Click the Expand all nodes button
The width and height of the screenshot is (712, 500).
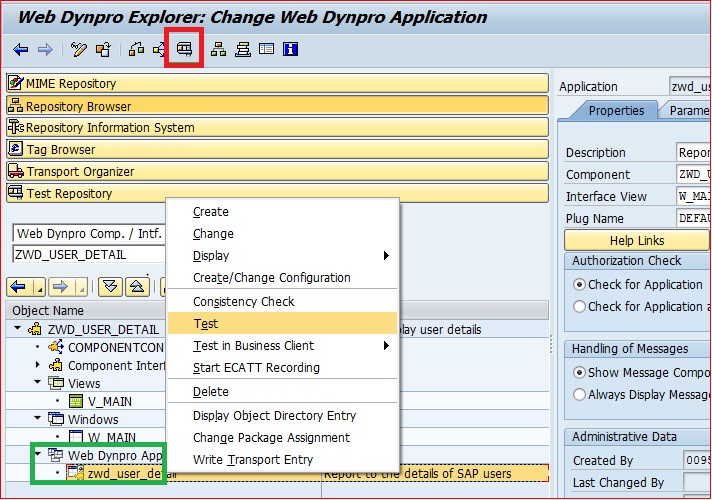click(110, 287)
